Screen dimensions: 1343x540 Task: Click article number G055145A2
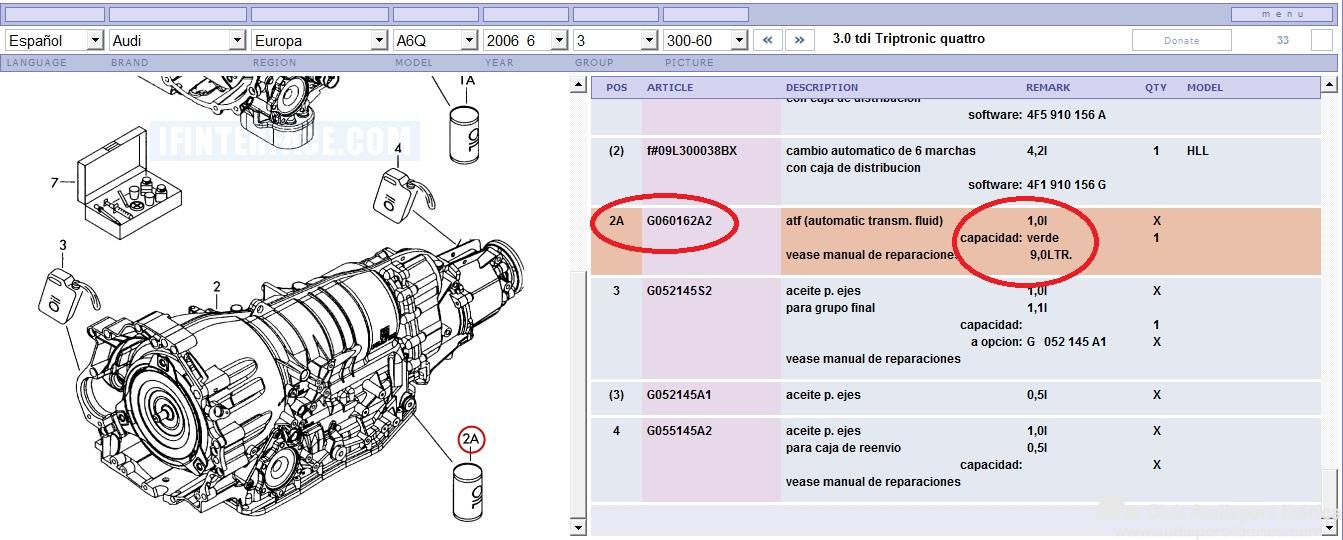pyautogui.click(x=679, y=430)
